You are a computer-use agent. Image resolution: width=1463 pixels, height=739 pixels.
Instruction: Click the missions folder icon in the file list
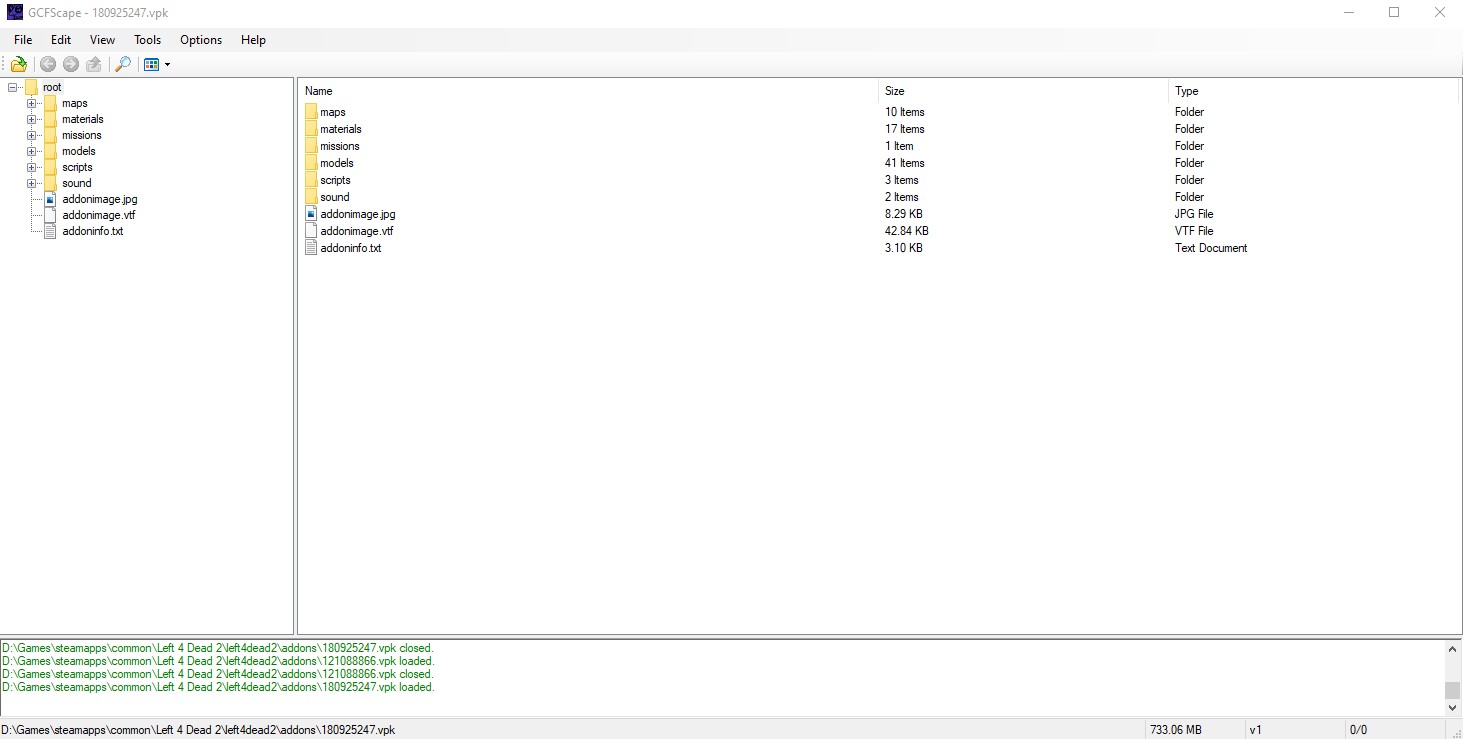tap(311, 146)
